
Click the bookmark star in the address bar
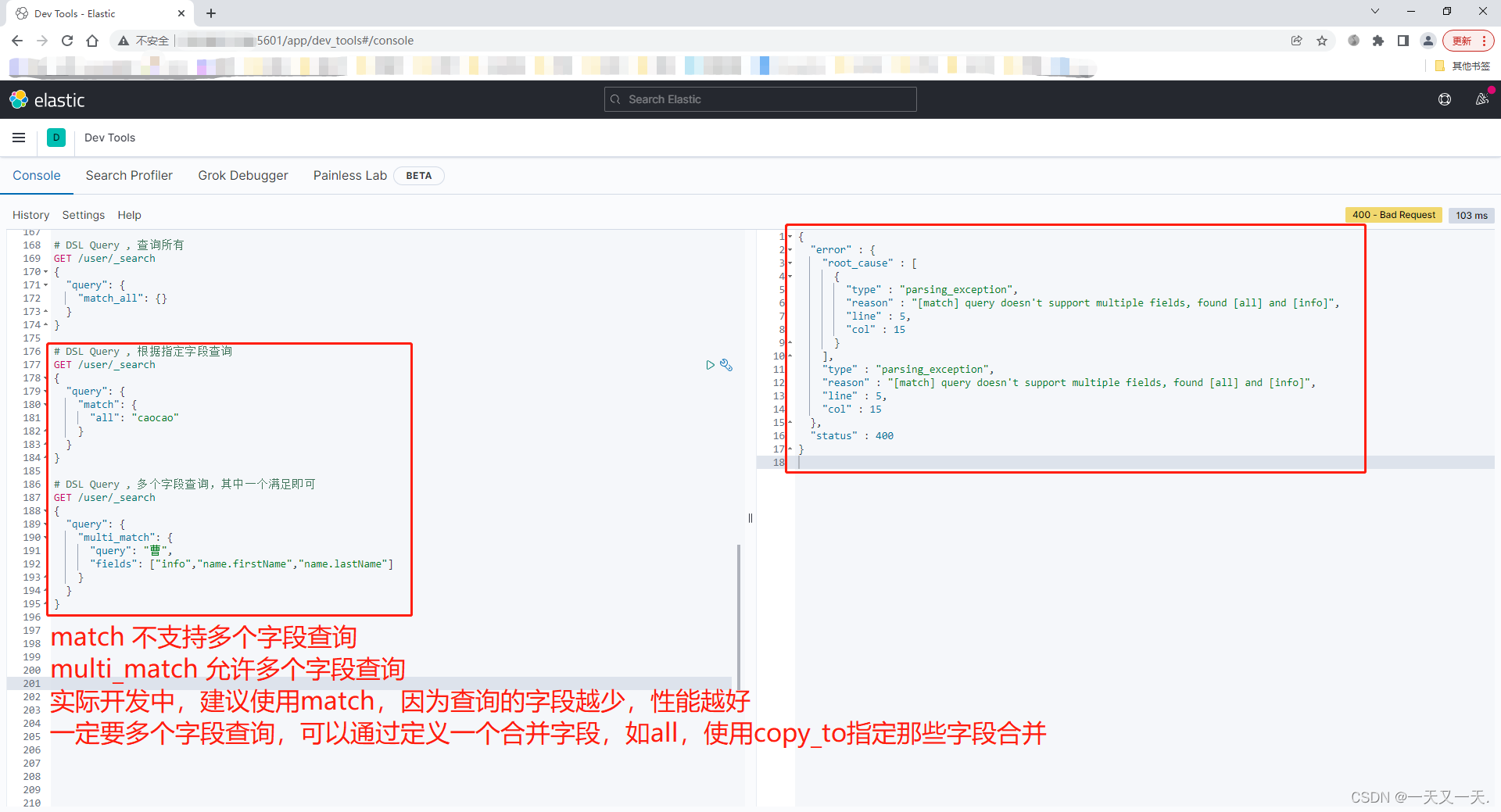pos(1323,41)
